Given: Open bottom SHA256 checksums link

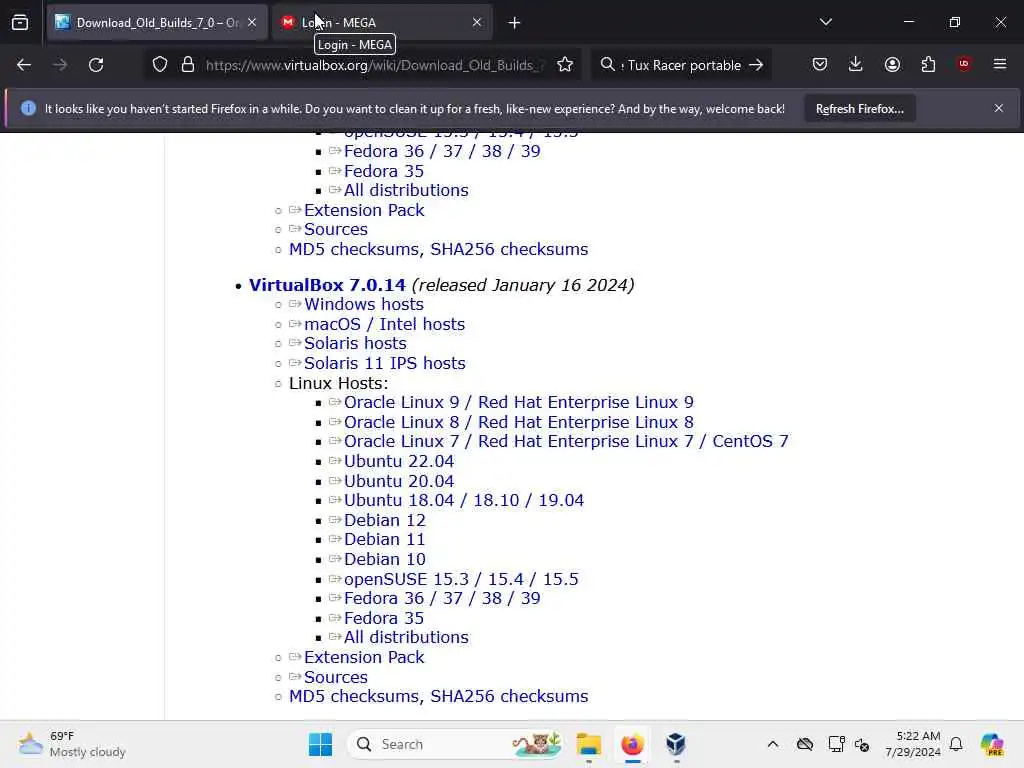Looking at the screenshot, I should click(x=509, y=696).
